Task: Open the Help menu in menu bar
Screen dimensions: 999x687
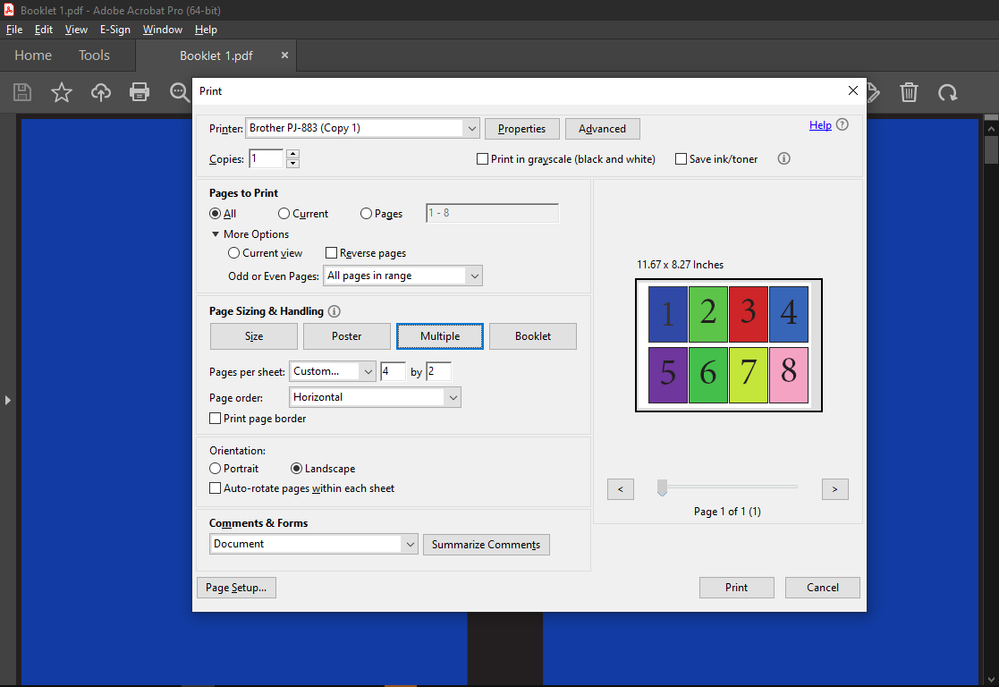Action: (x=206, y=29)
